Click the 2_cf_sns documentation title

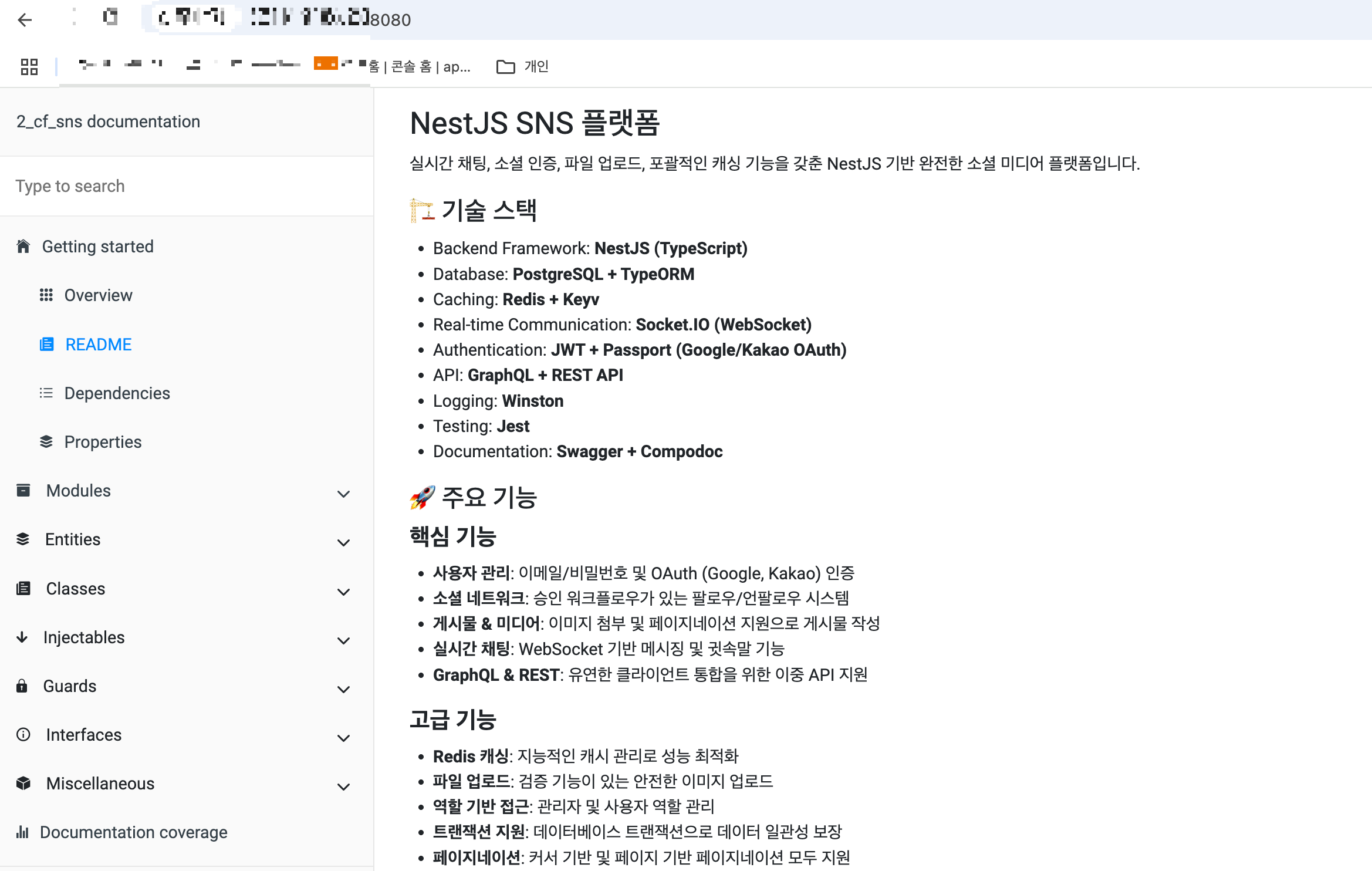tap(108, 121)
